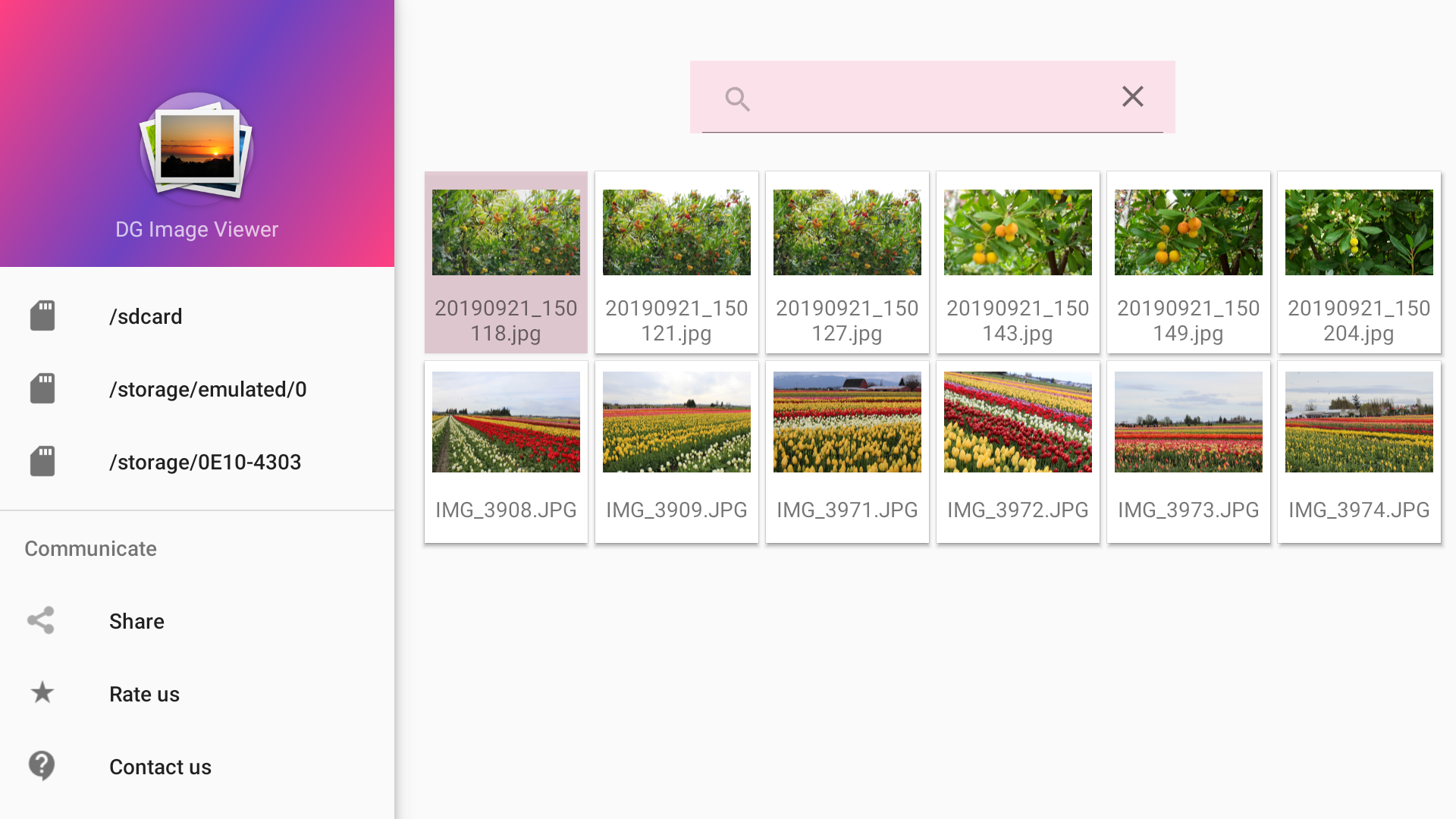Open /storage/0E10-4303 storage path
Viewport: 1456px width, 819px height.
pyautogui.click(x=205, y=462)
